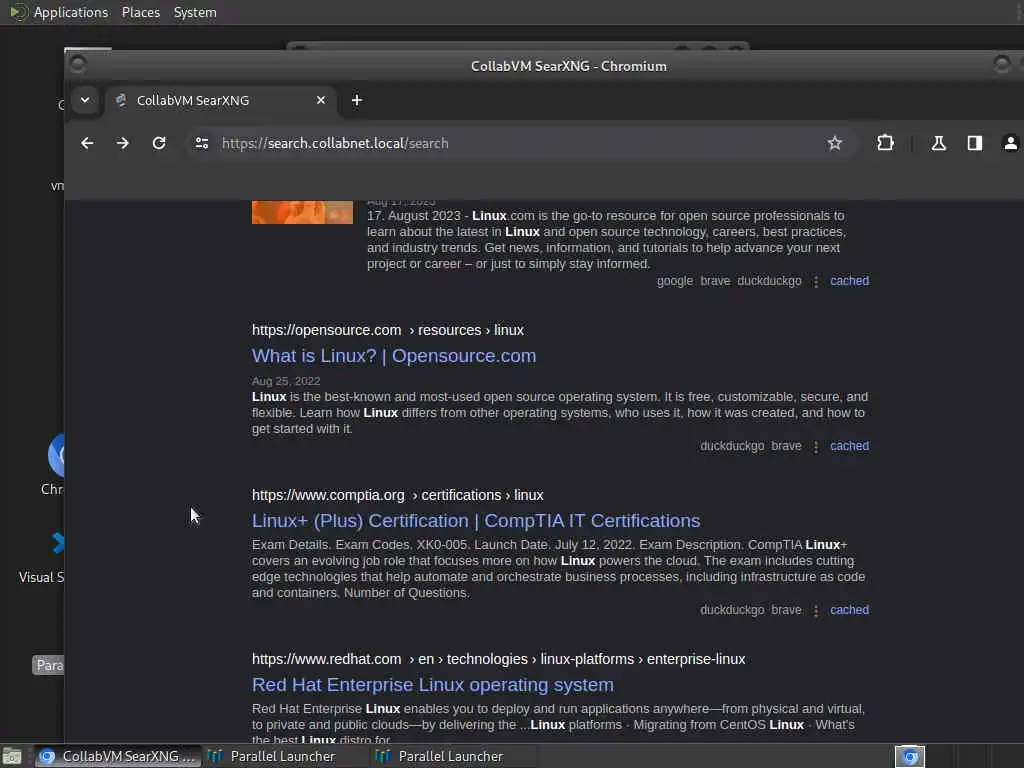The image size is (1024, 768).
Task: Open Linux+ (Plus) Certification CompTIA result
Action: pyautogui.click(x=476, y=520)
